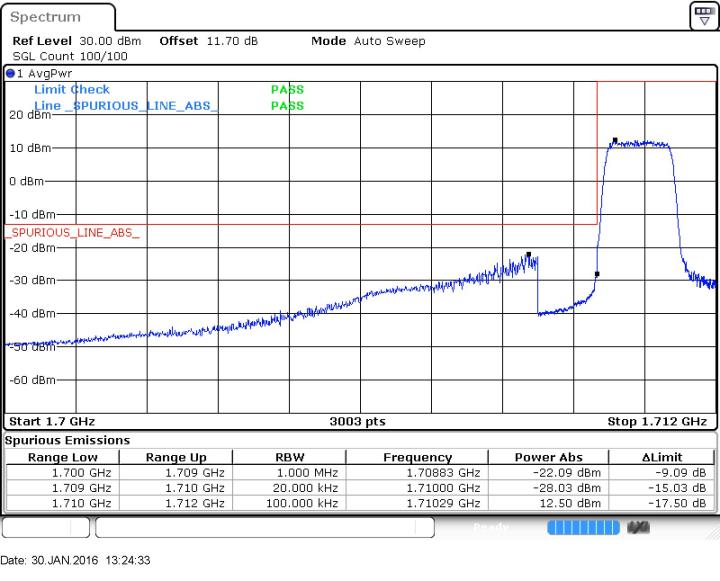Click the marker at -28 dBm on rising edge
This screenshot has height=581, width=720.
(x=597, y=274)
